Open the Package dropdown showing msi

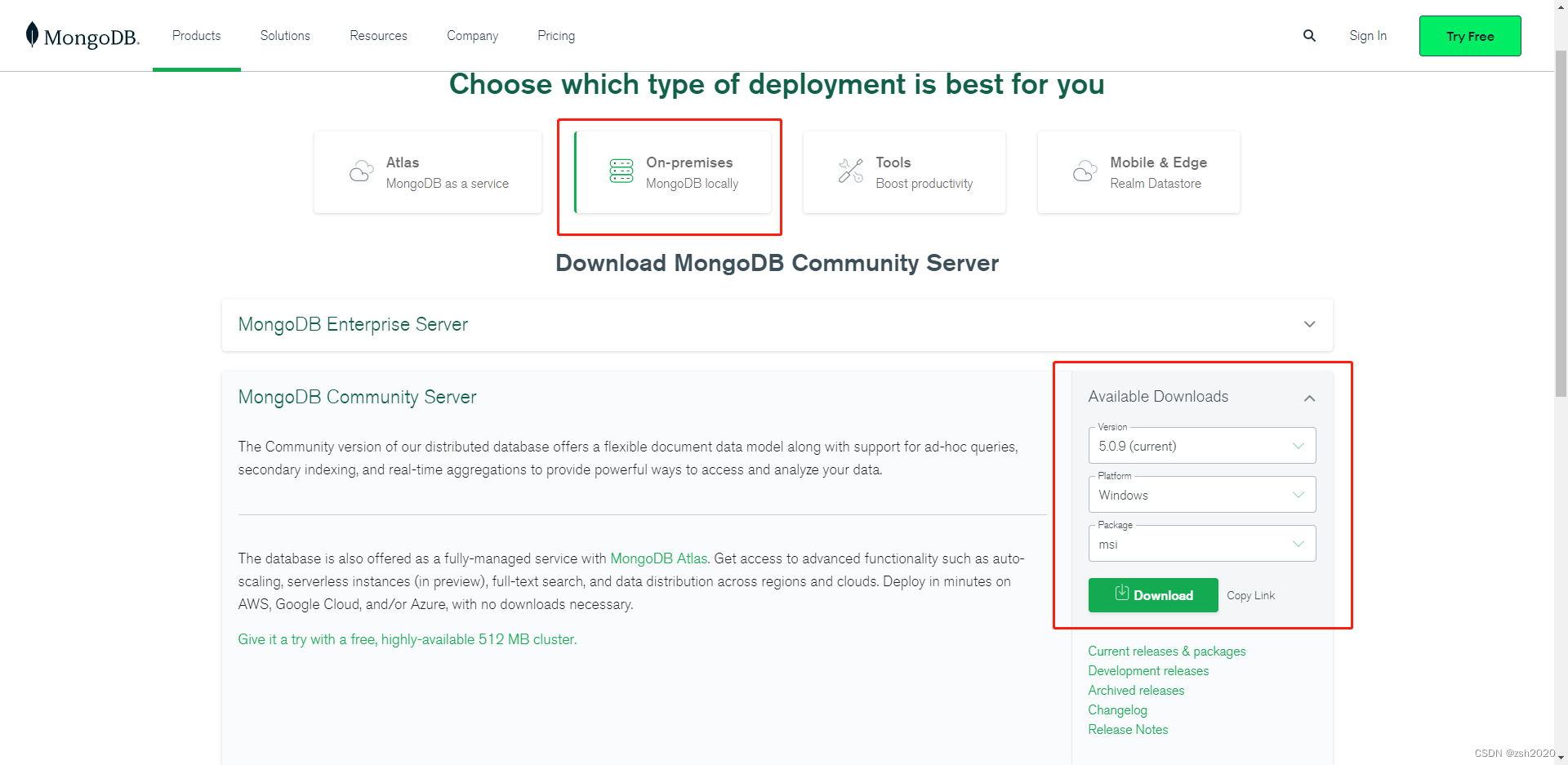pyautogui.click(x=1202, y=544)
